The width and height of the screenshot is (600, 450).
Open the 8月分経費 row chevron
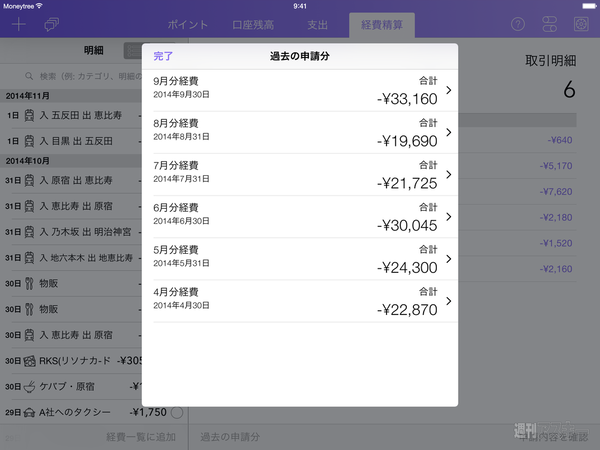point(449,132)
